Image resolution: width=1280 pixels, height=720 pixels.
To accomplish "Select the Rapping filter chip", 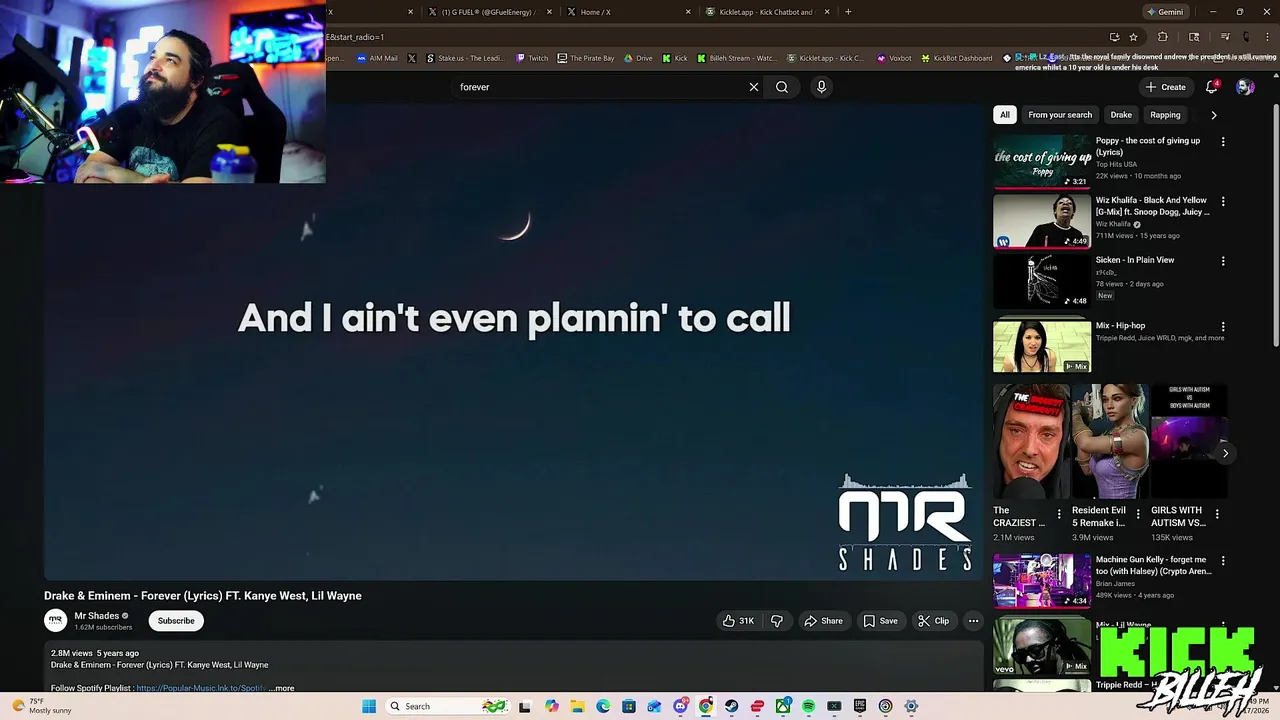I will 1165,115.
